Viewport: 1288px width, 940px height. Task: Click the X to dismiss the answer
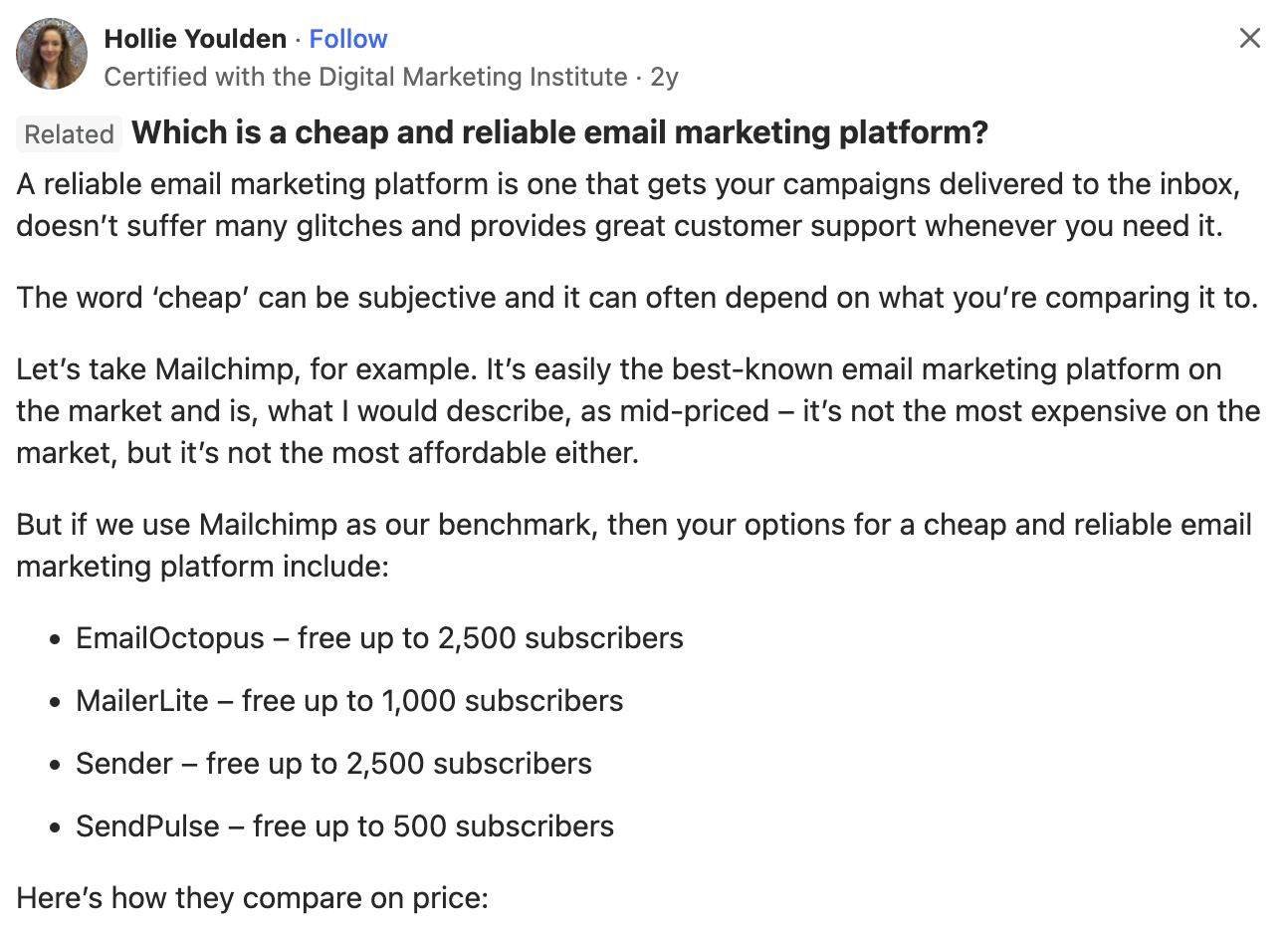(x=1249, y=38)
